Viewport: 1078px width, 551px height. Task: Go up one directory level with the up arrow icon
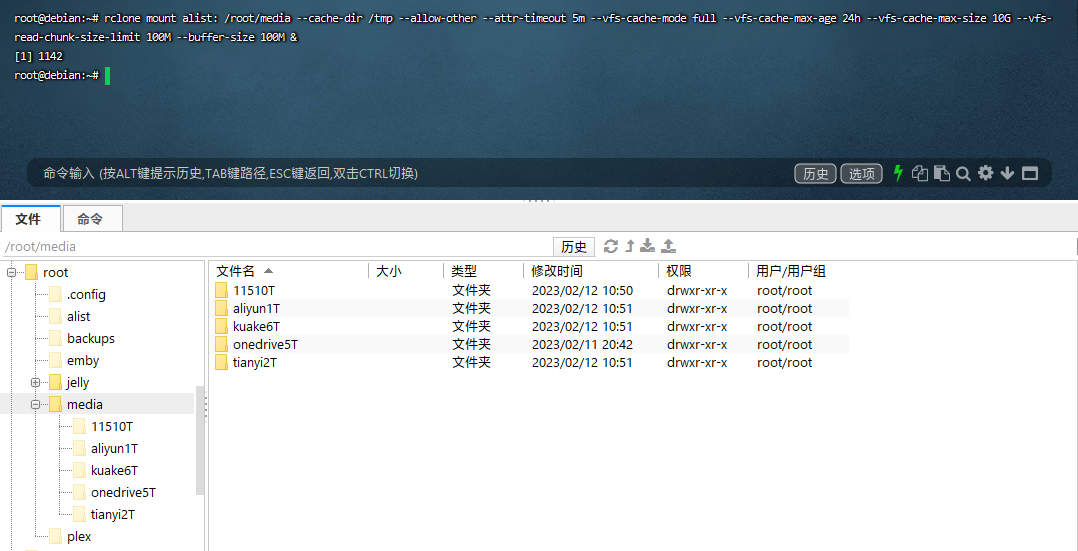[630, 246]
